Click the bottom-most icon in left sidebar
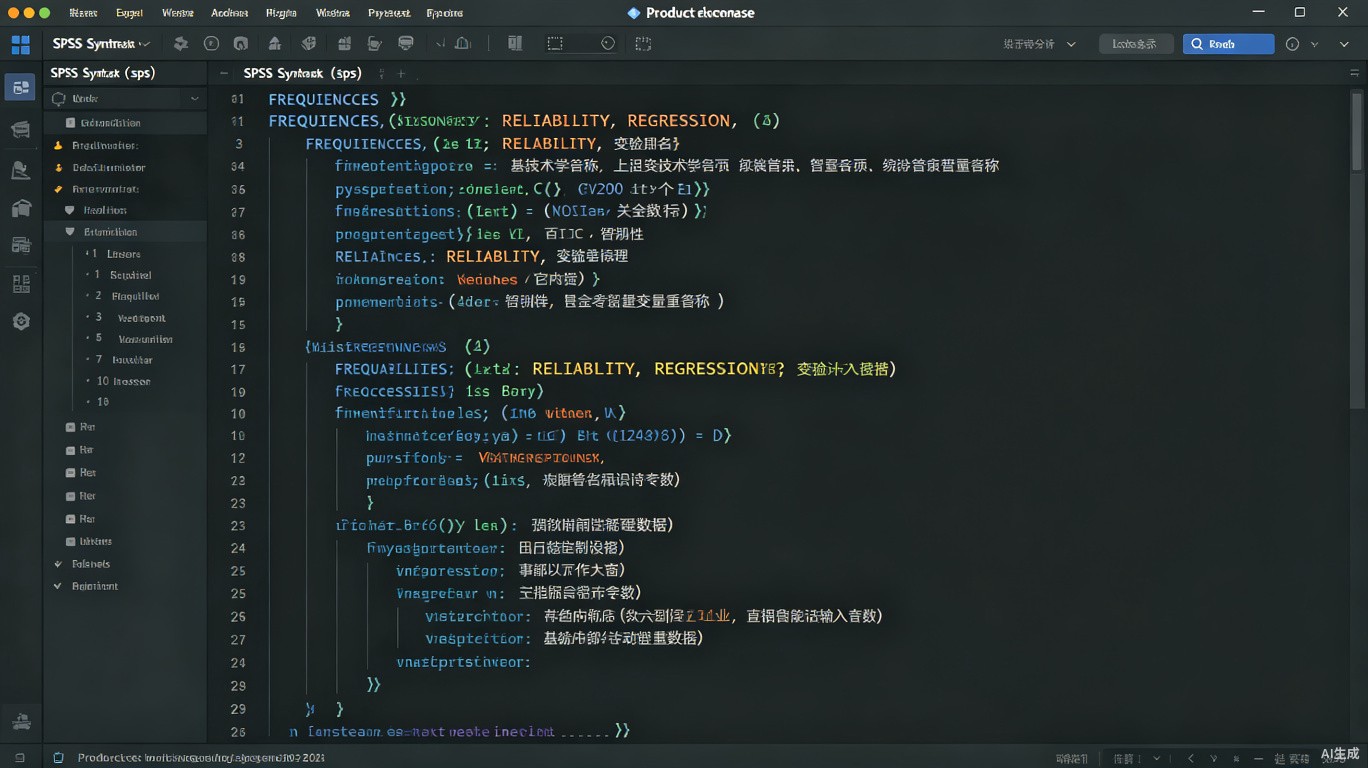 click(20, 721)
